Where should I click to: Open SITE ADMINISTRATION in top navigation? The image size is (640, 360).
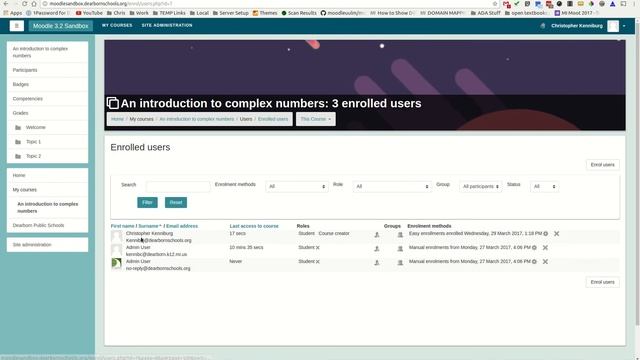tap(167, 25)
